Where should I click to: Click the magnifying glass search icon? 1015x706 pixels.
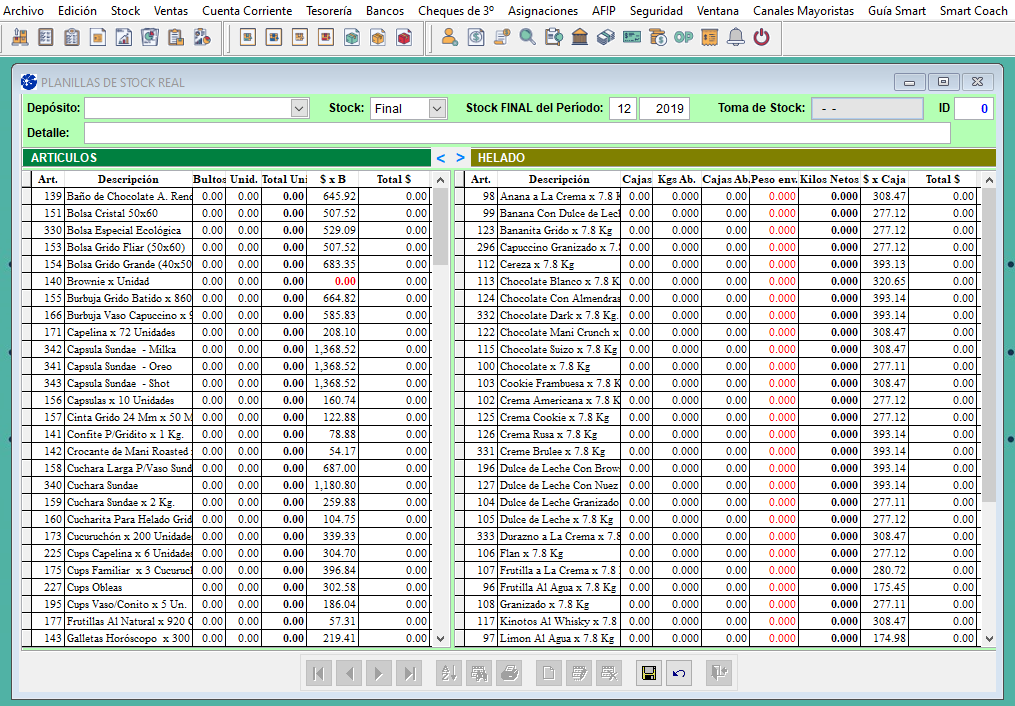pyautogui.click(x=528, y=38)
